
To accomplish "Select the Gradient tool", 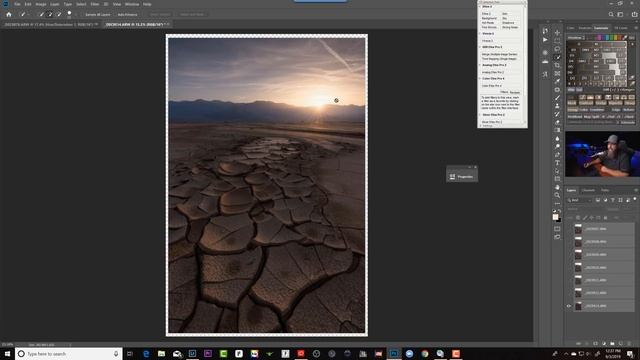I will (557, 130).
